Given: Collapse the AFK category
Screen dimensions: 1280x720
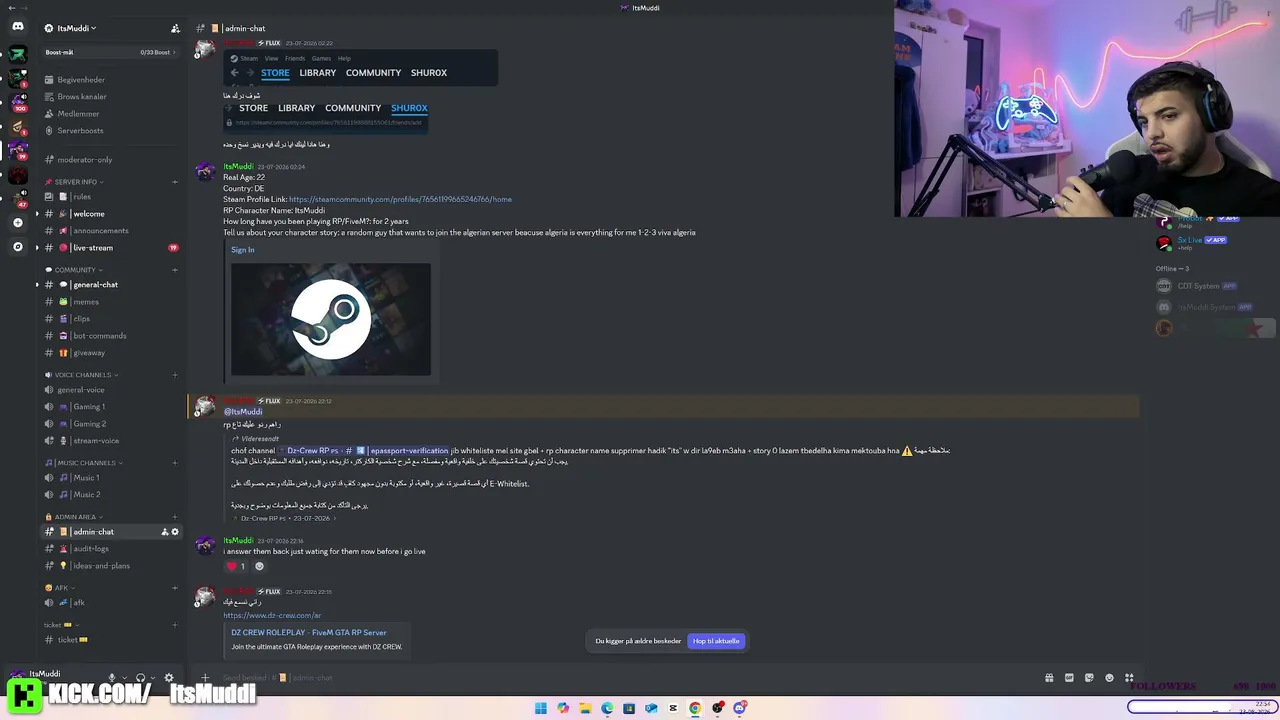Looking at the screenshot, I should (x=61, y=588).
